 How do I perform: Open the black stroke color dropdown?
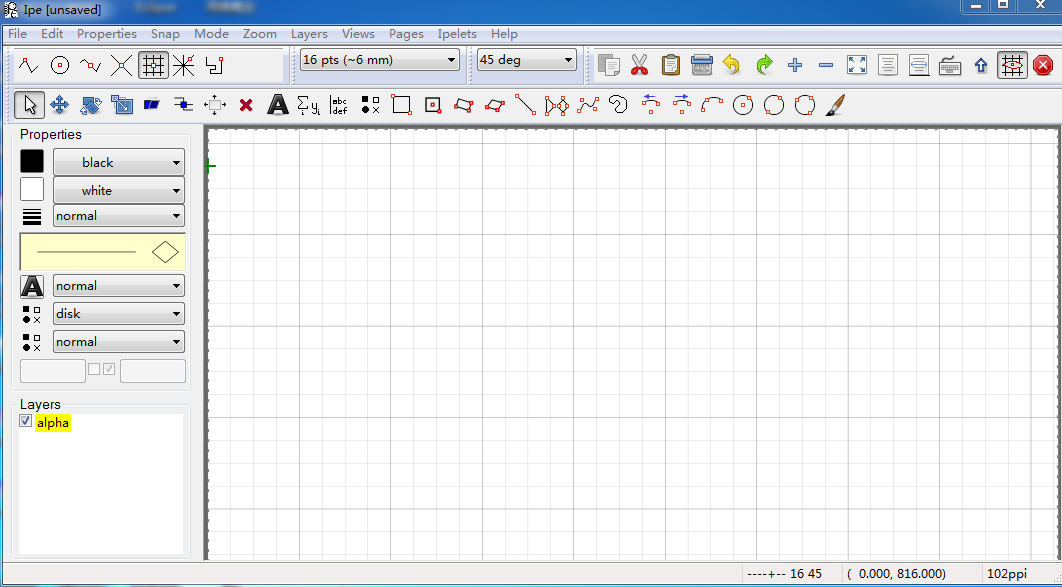[x=119, y=162]
